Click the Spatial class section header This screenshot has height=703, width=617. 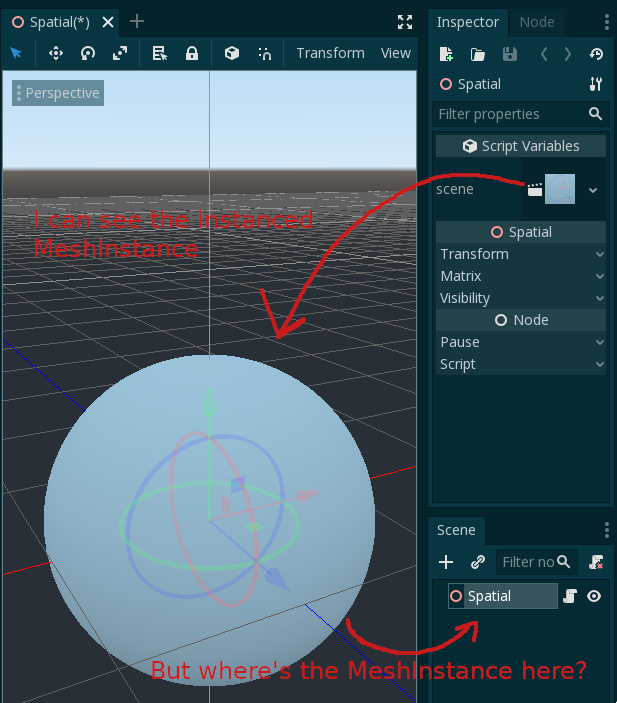(x=521, y=232)
